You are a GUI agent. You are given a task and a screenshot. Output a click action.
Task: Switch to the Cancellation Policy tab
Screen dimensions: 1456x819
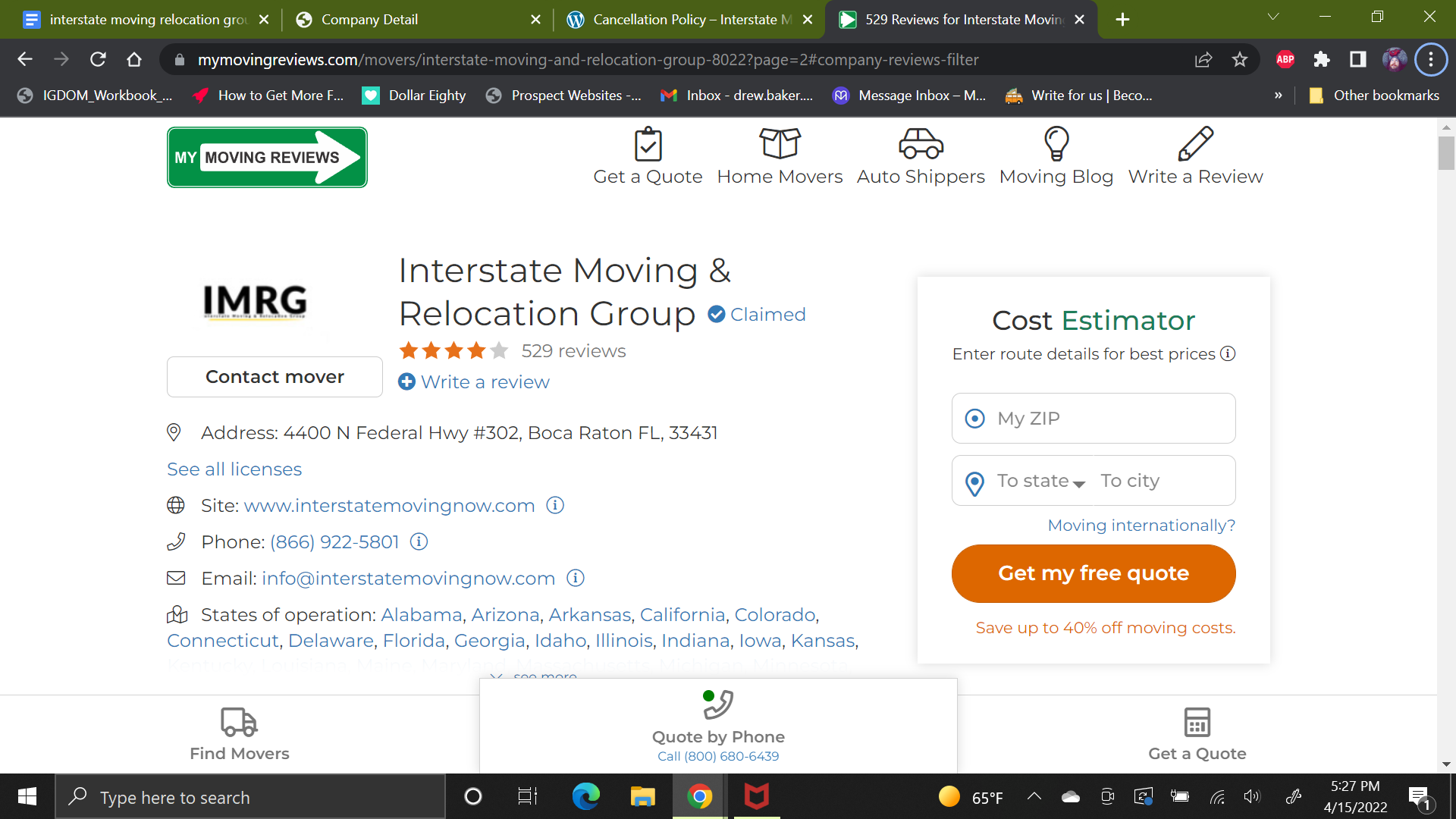pyautogui.click(x=689, y=20)
